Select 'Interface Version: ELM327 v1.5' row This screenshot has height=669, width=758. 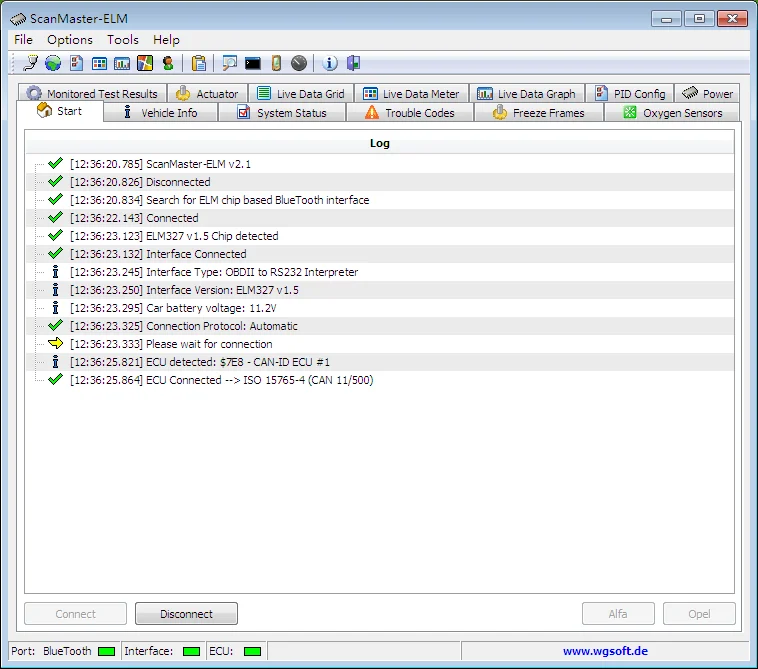pyautogui.click(x=379, y=290)
